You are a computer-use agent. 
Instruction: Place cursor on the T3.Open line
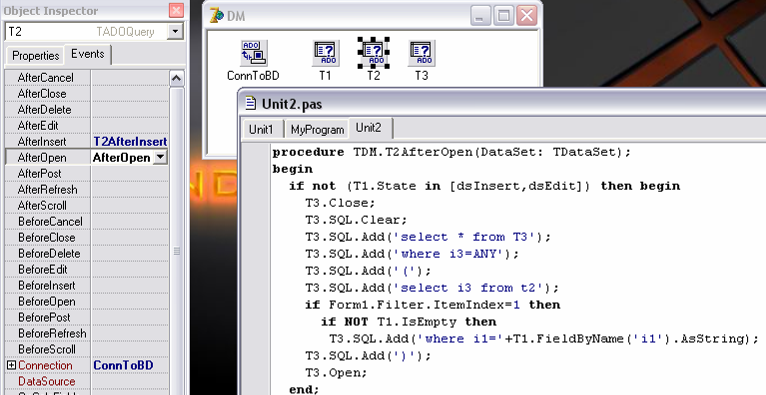(336, 373)
